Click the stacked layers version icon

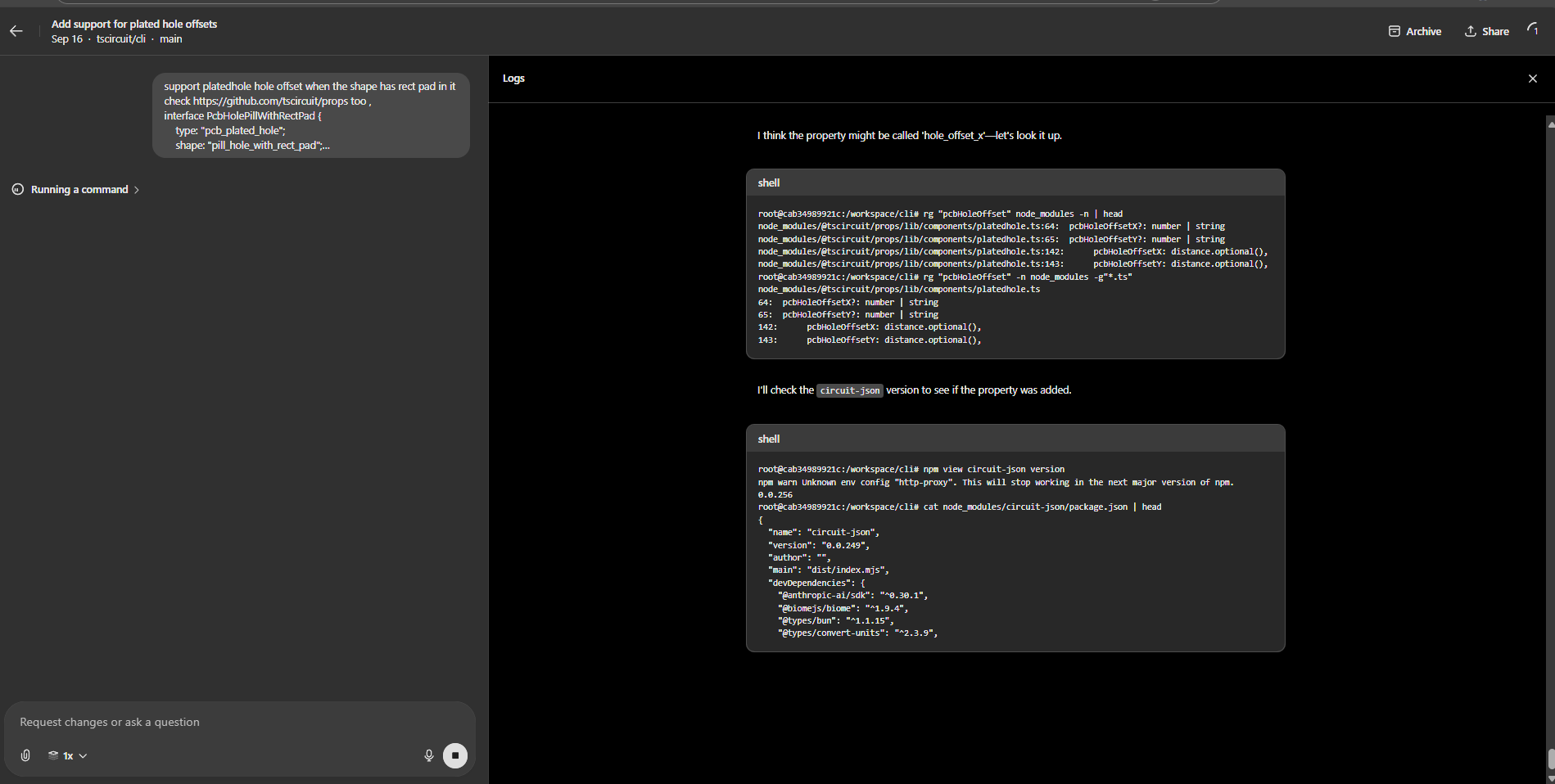pyautogui.click(x=53, y=755)
